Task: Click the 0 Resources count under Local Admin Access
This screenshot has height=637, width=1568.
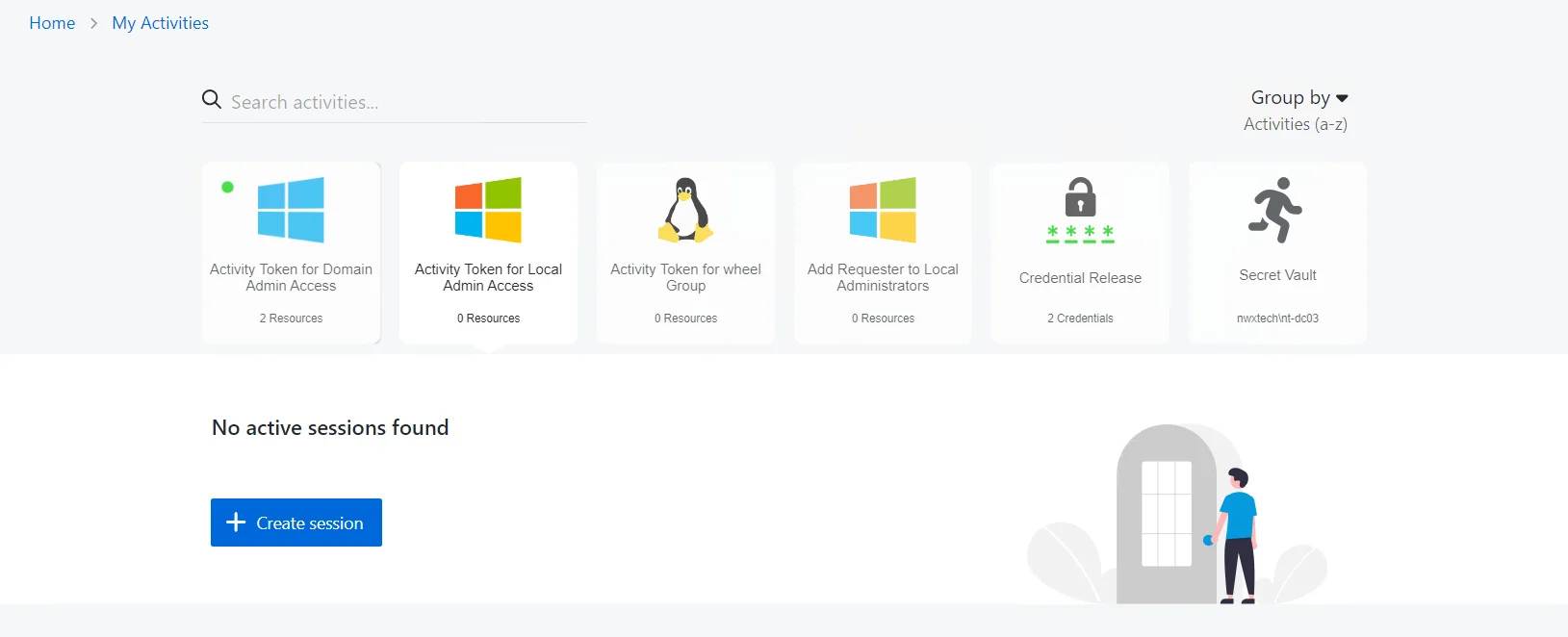Action: 488,318
